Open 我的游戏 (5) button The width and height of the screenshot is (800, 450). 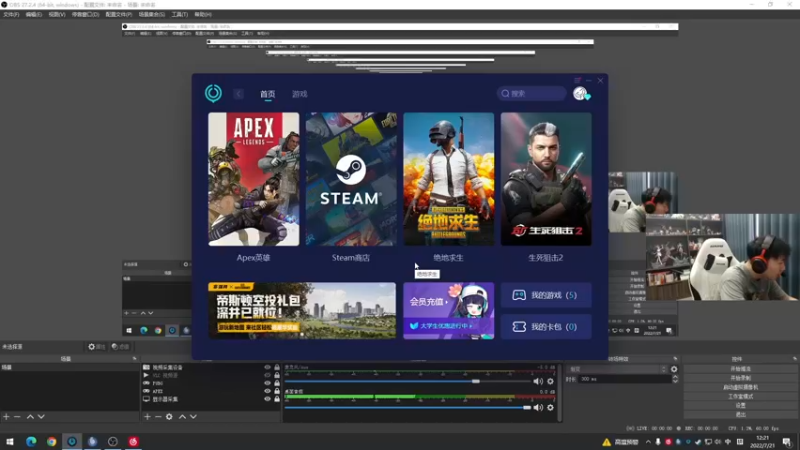(546, 295)
